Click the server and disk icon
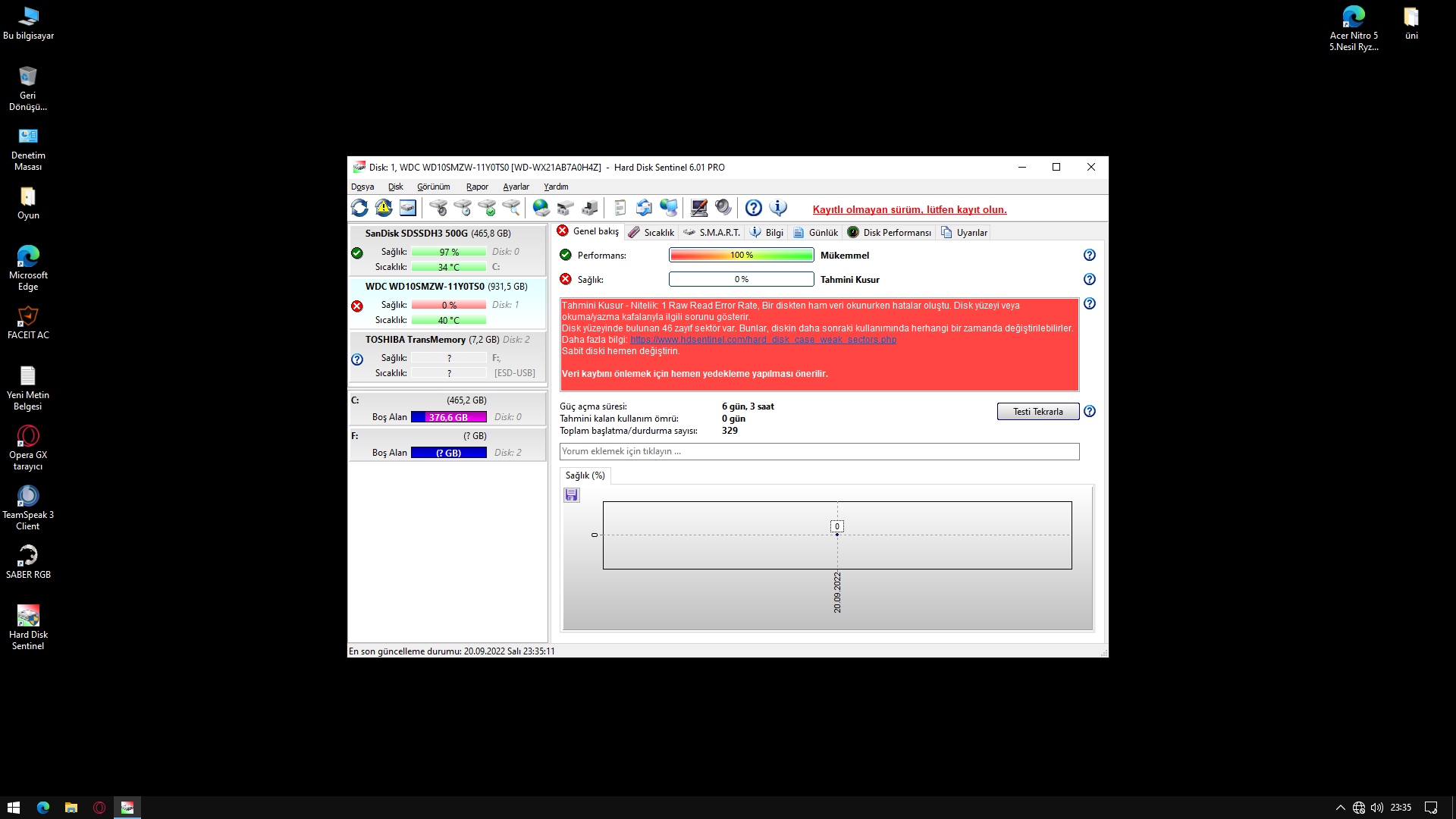 click(x=589, y=208)
